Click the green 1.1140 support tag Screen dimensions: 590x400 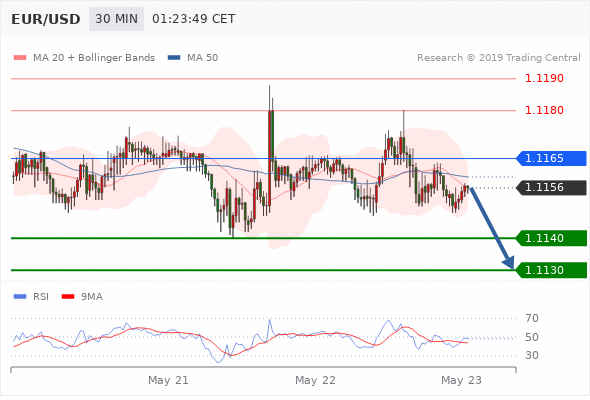pyautogui.click(x=551, y=238)
